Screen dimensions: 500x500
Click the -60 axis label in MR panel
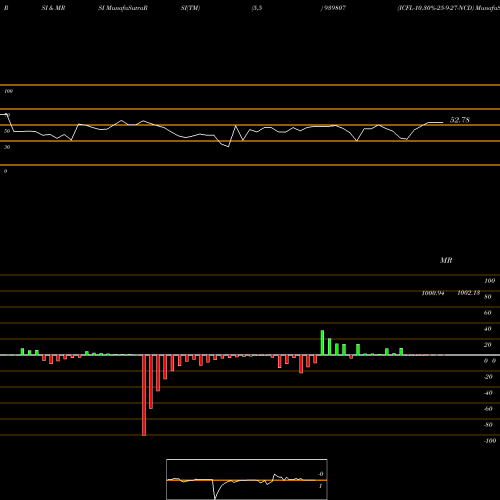tap(488, 409)
